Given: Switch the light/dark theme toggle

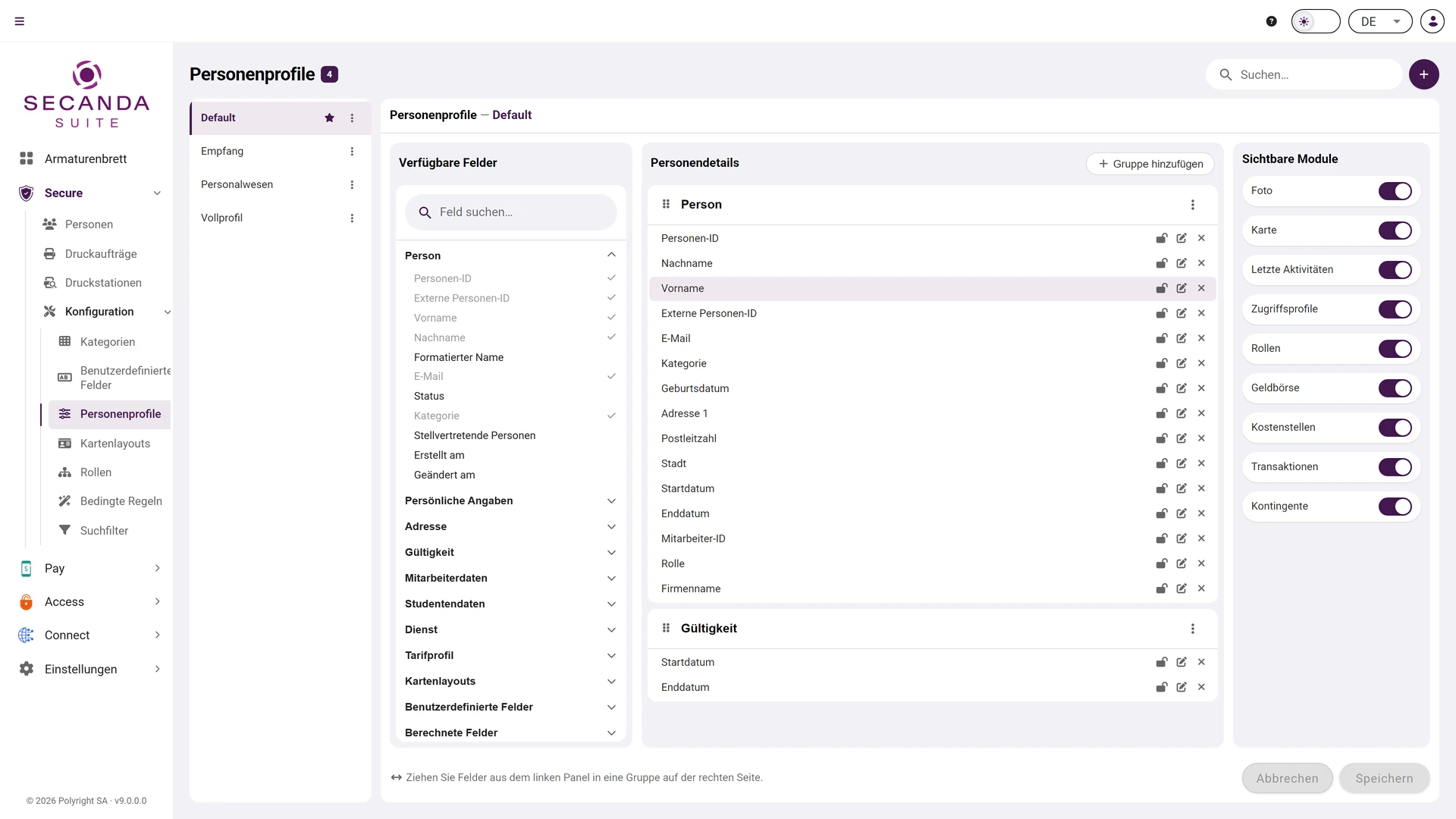Looking at the screenshot, I should (x=1315, y=21).
